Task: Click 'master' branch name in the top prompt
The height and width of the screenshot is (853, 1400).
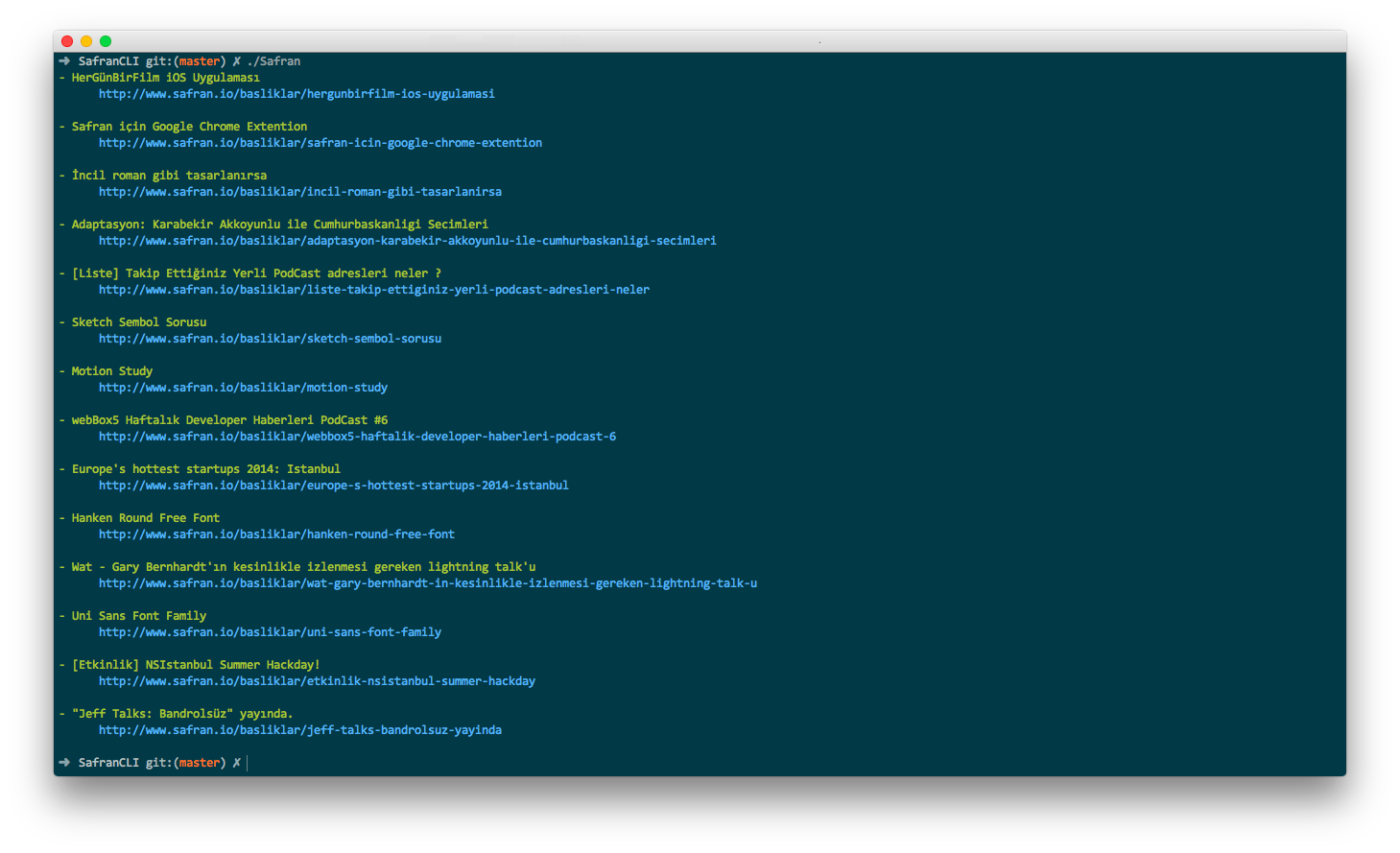Action: (x=200, y=61)
